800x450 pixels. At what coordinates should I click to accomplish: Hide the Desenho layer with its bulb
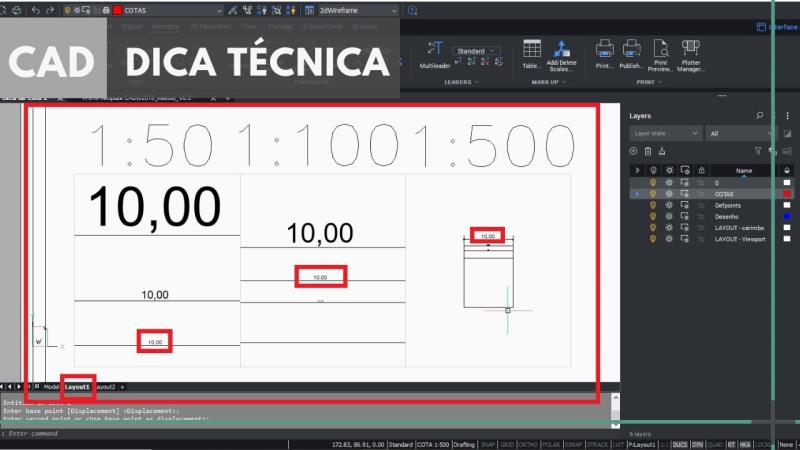click(653, 216)
